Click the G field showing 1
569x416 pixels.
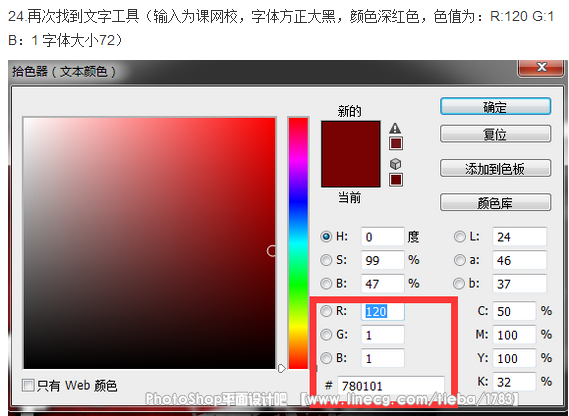click(382, 334)
